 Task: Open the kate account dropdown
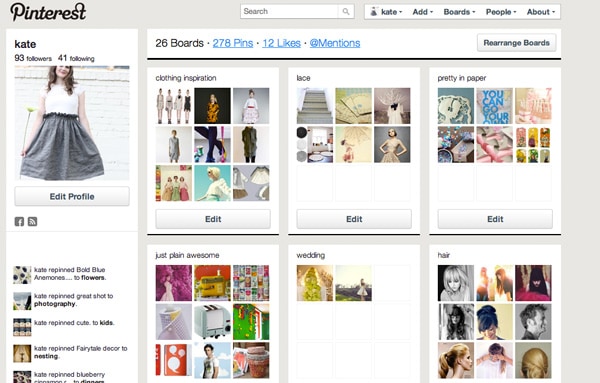[x=391, y=12]
